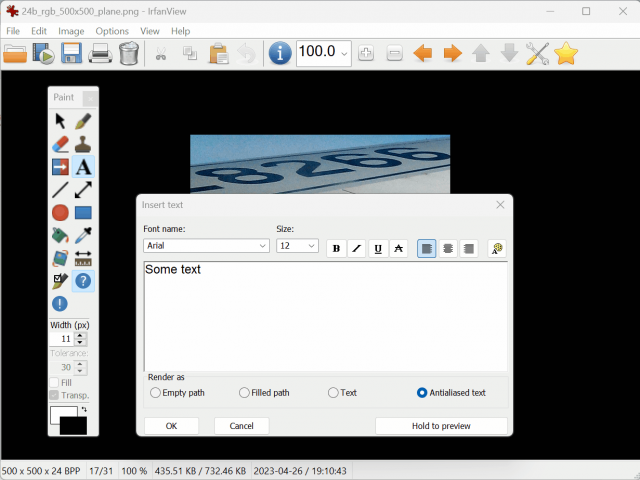Toggle italic text style
Viewport: 640px width, 480px height.
pyautogui.click(x=357, y=248)
